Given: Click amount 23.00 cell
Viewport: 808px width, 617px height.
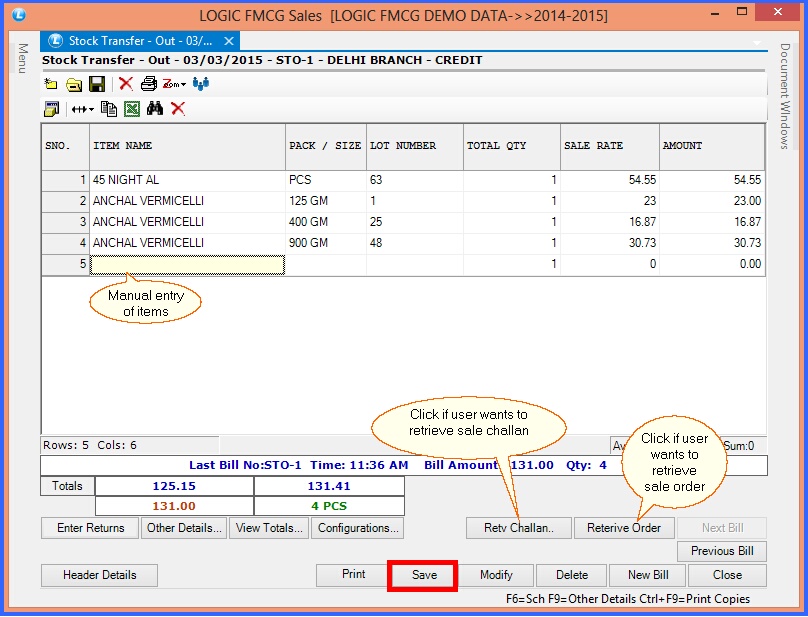Looking at the screenshot, I should click(x=712, y=201).
